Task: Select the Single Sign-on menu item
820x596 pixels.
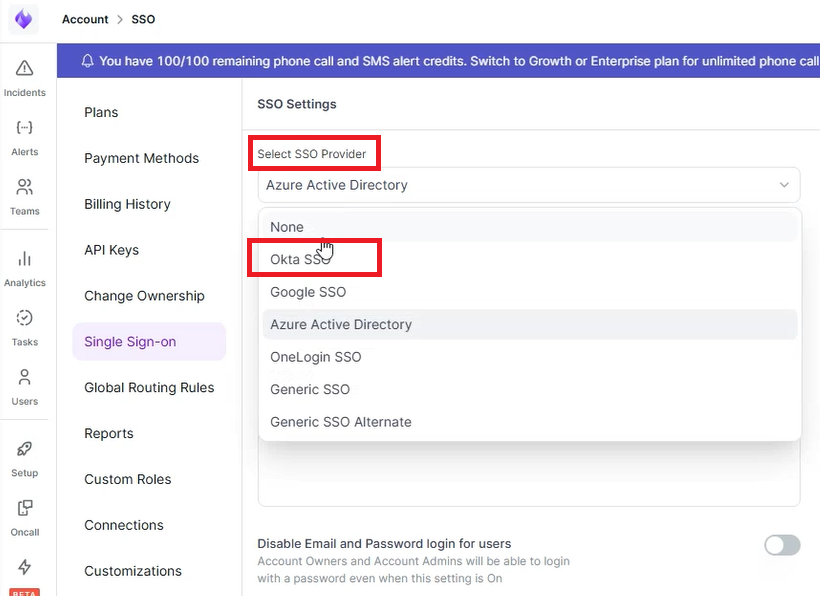Action: click(x=149, y=341)
